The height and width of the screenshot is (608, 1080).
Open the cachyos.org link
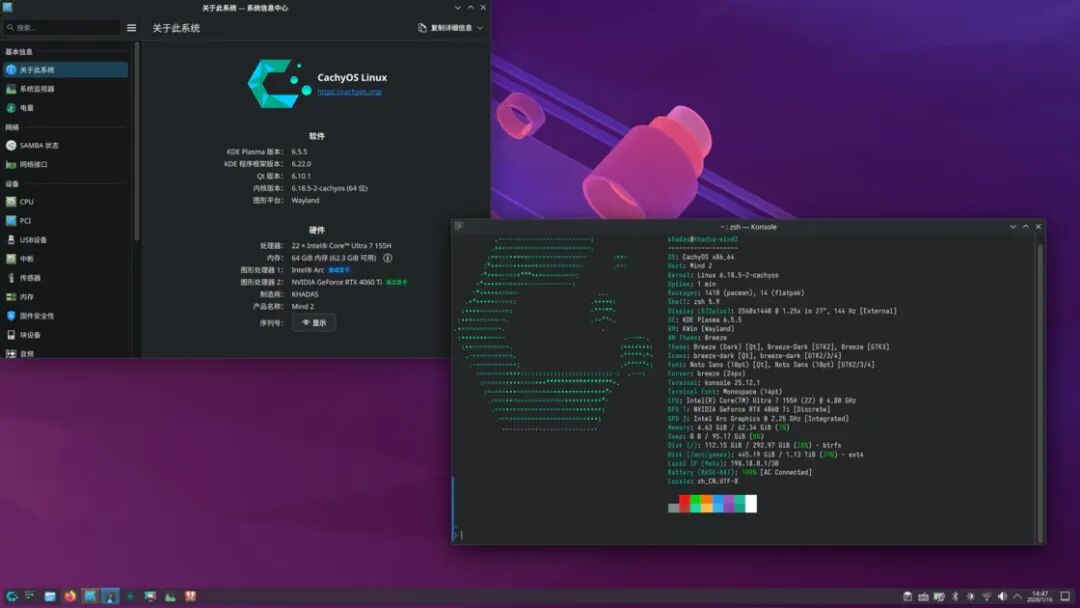point(350,92)
